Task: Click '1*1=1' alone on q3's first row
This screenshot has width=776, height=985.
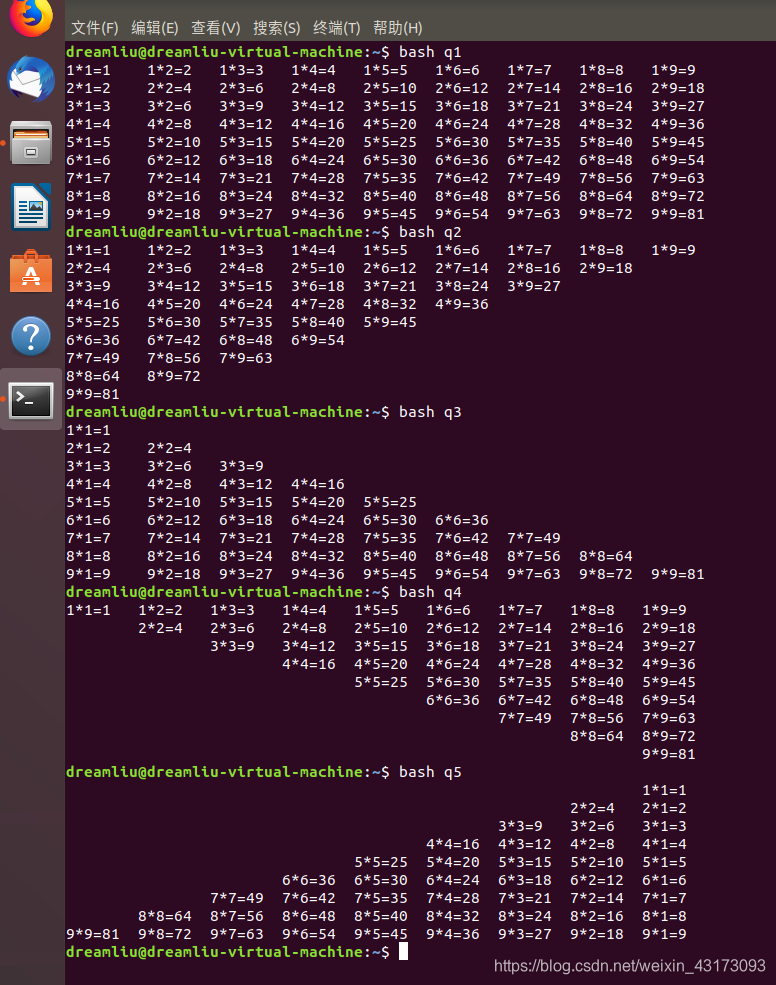Action: [88, 430]
